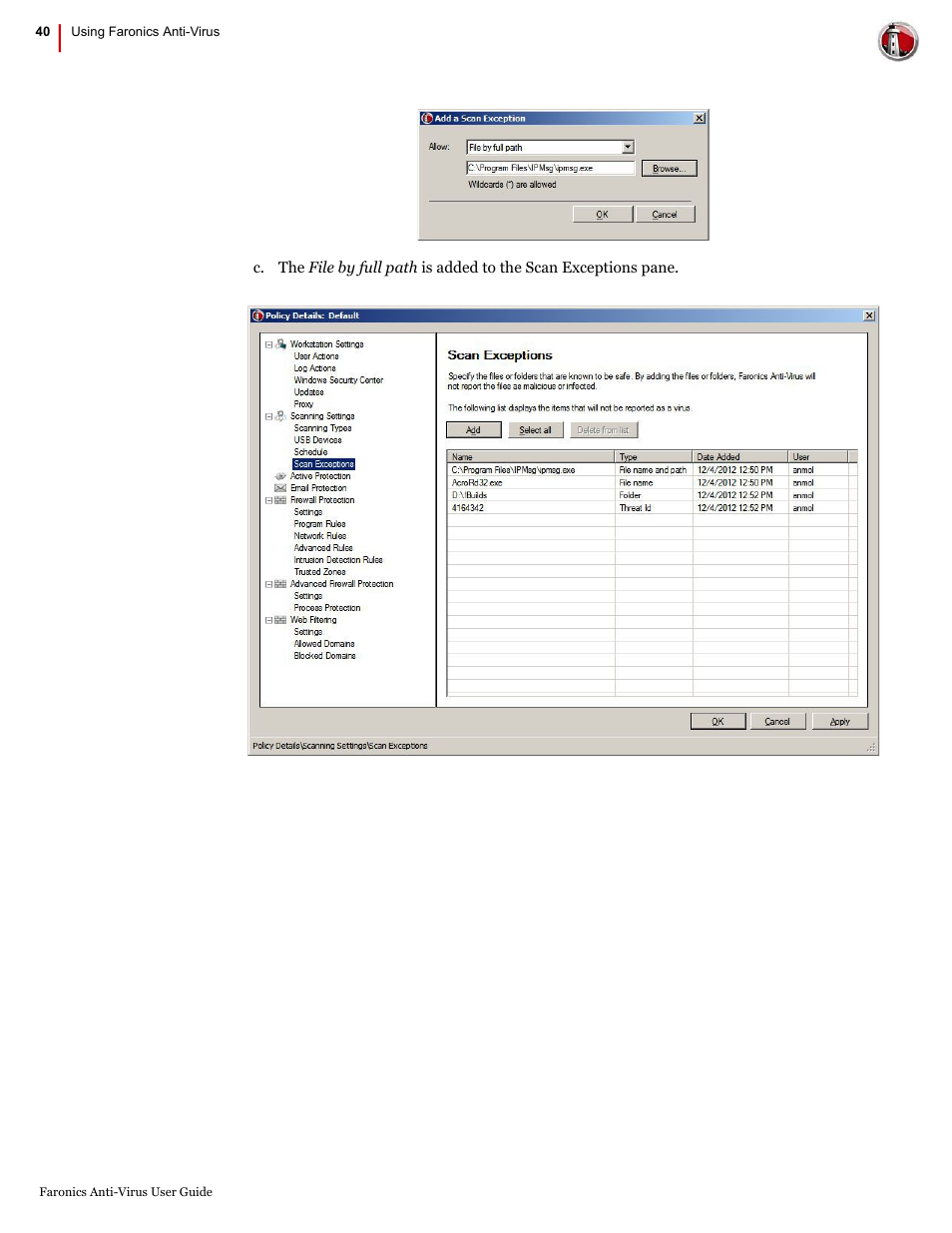Select Proxy in the tree
Screen dimensions: 952x1233
pyautogui.click(x=303, y=404)
